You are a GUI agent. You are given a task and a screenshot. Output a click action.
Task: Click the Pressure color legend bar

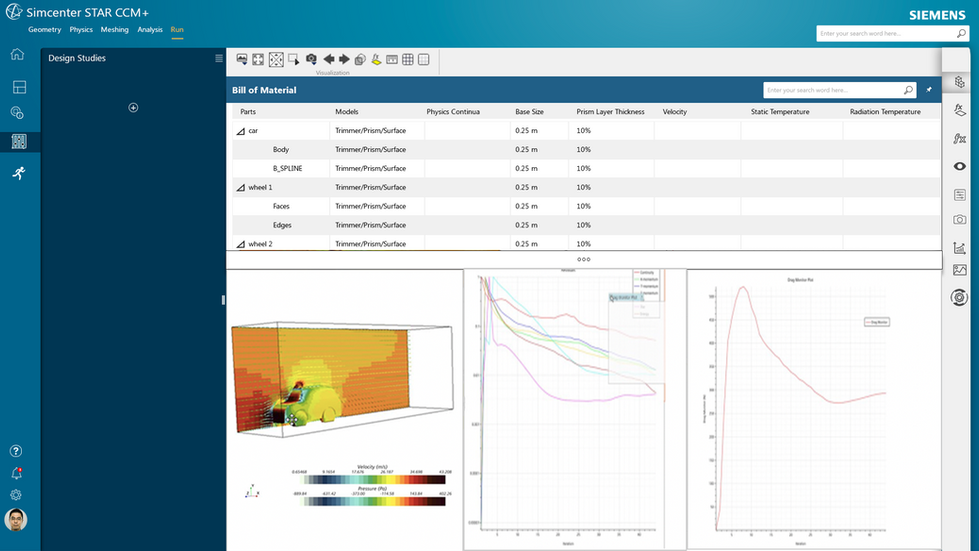pos(373,501)
